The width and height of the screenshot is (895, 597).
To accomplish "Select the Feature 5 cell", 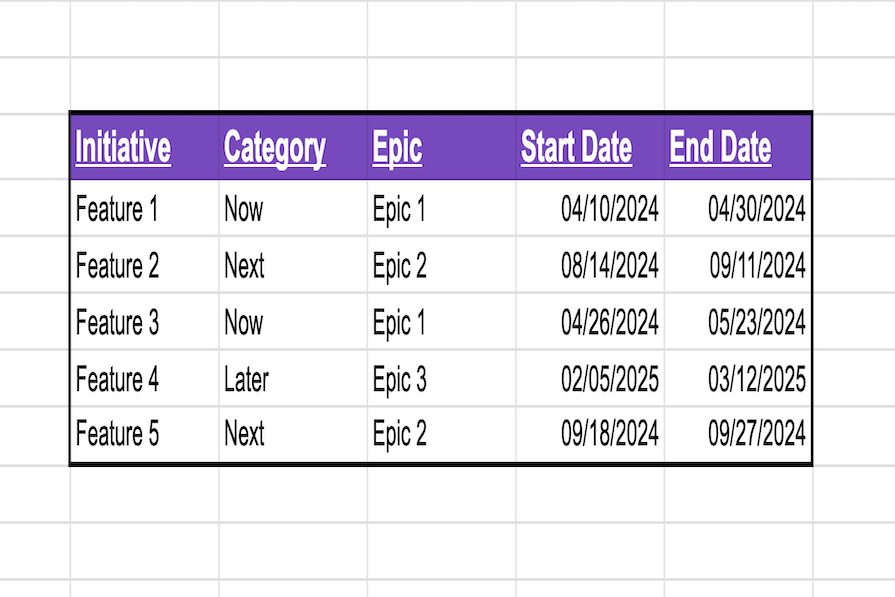I will coord(117,434).
